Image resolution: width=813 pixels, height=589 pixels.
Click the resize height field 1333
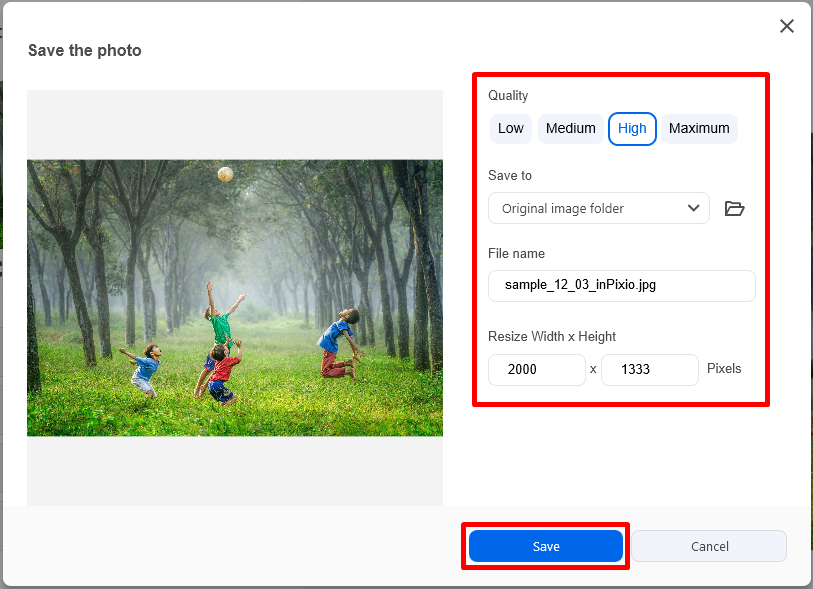coord(650,370)
